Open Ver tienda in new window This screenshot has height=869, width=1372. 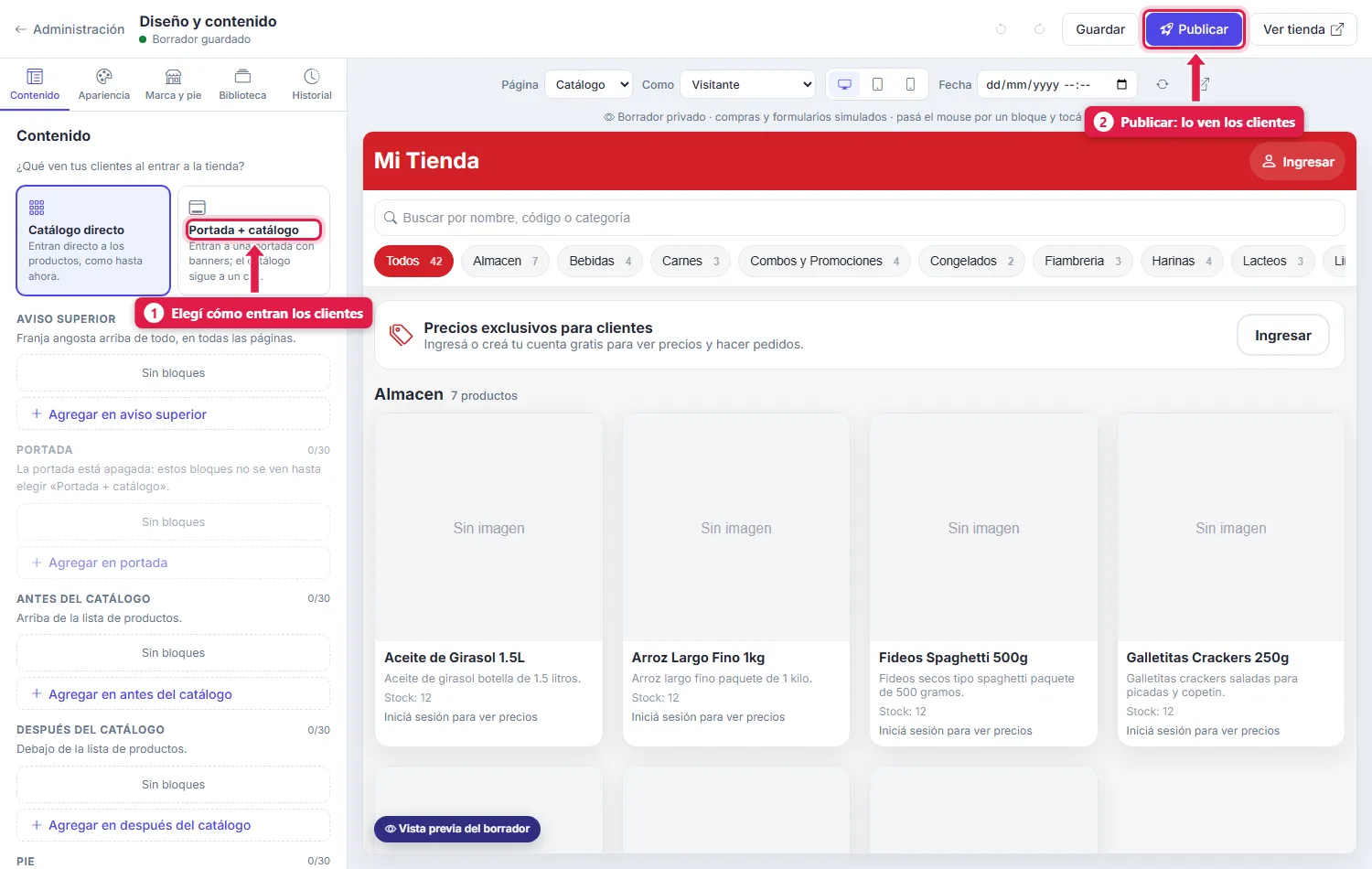(x=1303, y=29)
